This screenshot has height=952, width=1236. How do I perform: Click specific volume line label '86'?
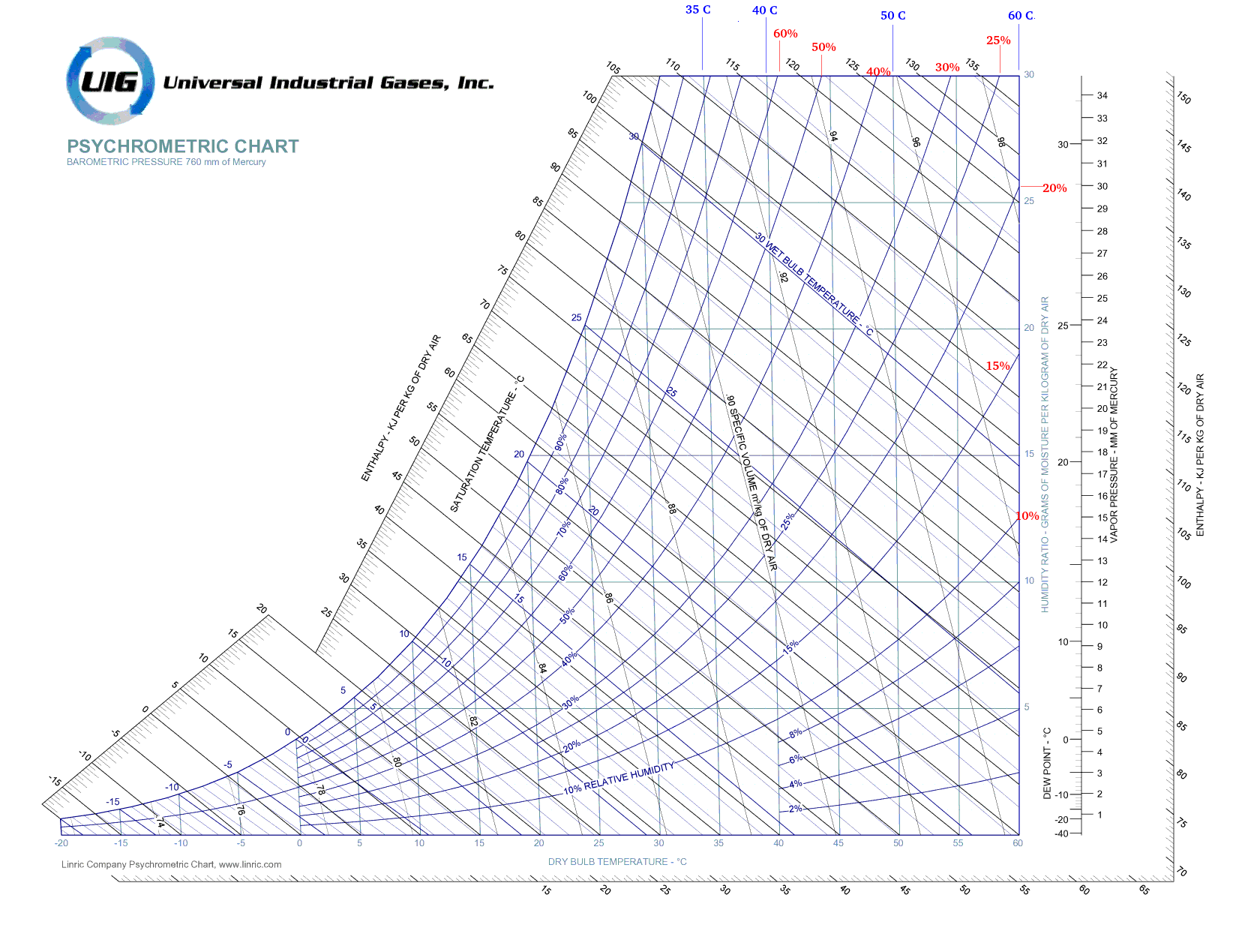pos(609,599)
